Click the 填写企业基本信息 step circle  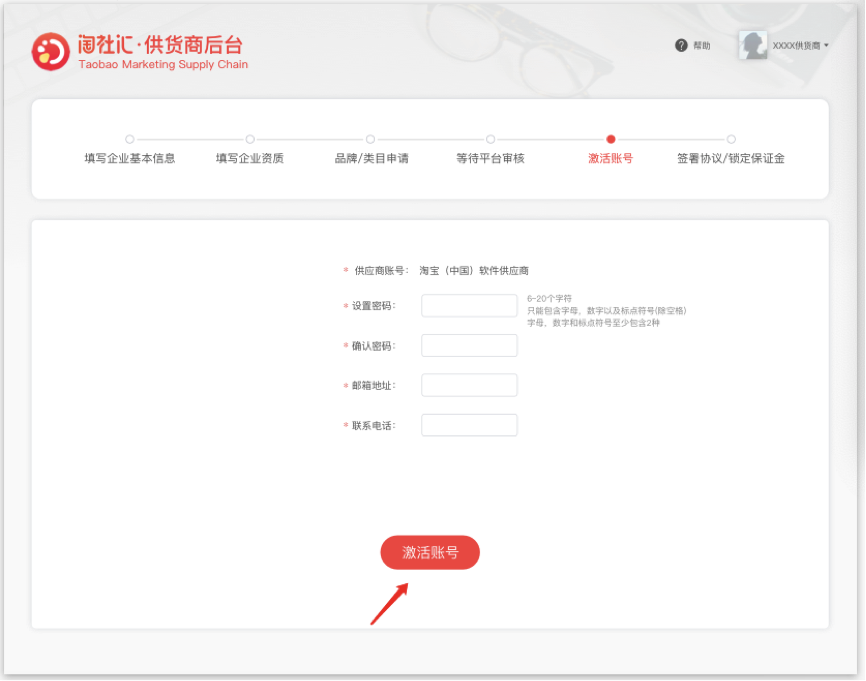130,140
